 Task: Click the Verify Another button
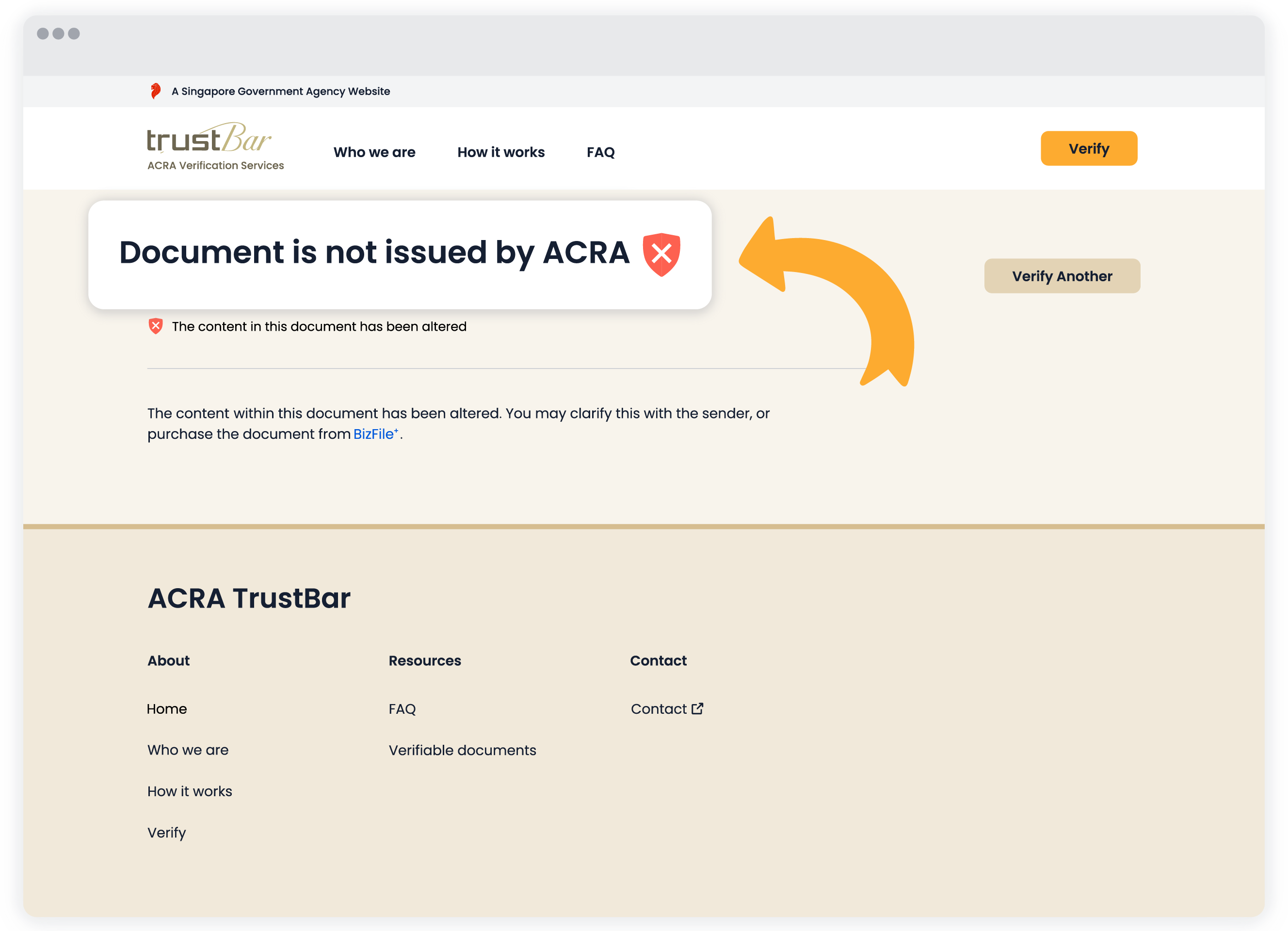click(1062, 276)
